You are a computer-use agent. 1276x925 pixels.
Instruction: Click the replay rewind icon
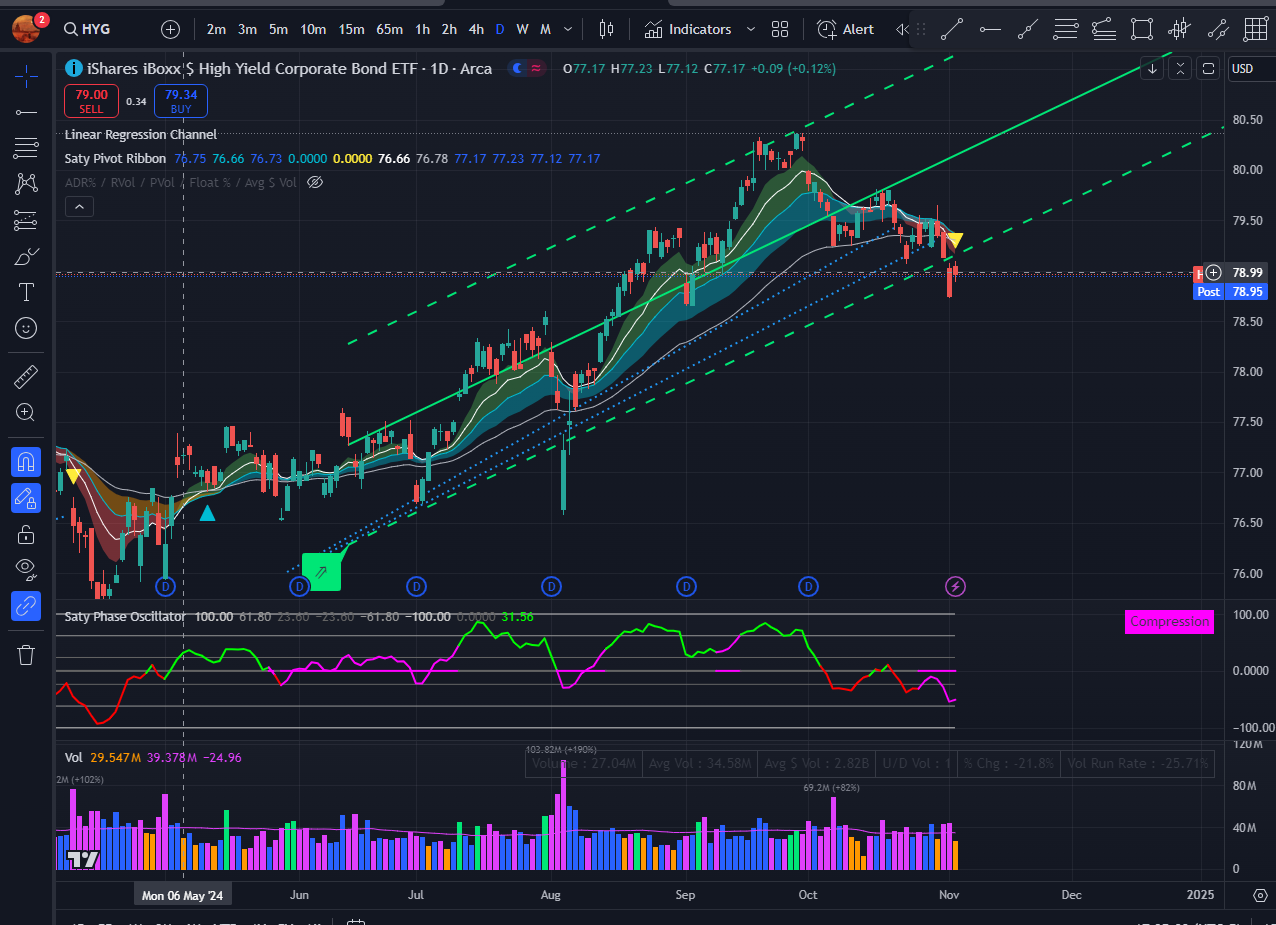pos(902,29)
